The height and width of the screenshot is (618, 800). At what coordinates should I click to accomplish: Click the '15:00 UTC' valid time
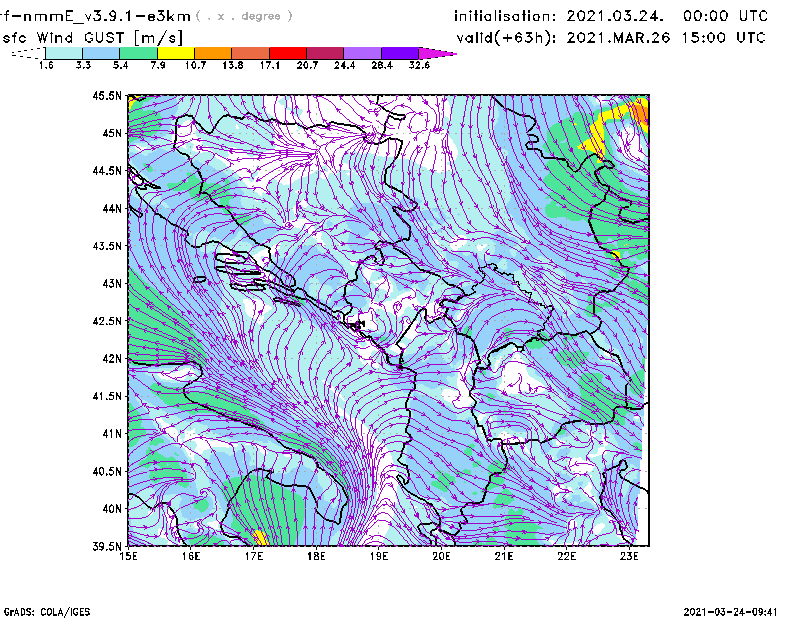click(723, 38)
